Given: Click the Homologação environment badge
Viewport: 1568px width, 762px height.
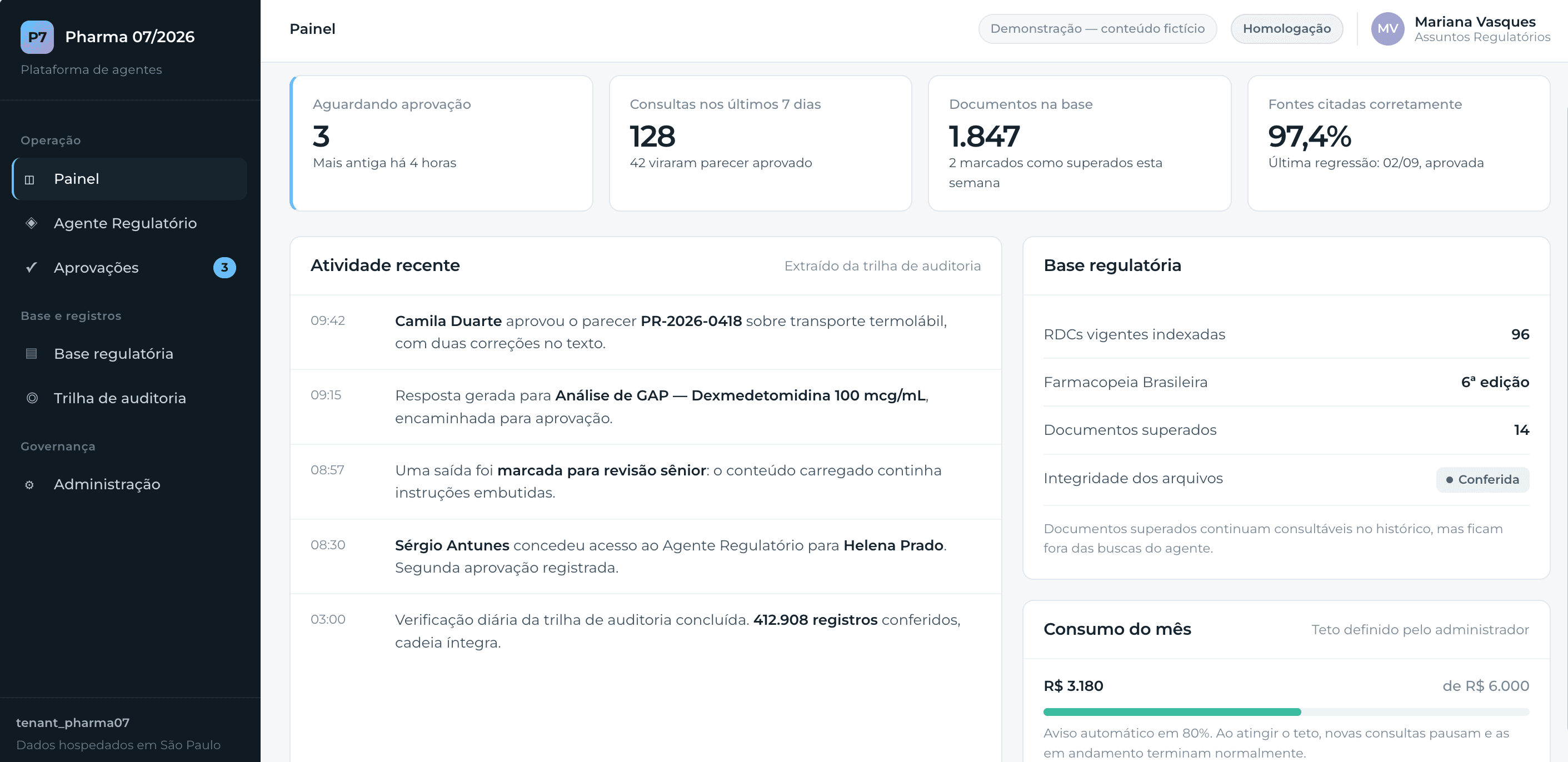Looking at the screenshot, I should click(x=1287, y=29).
